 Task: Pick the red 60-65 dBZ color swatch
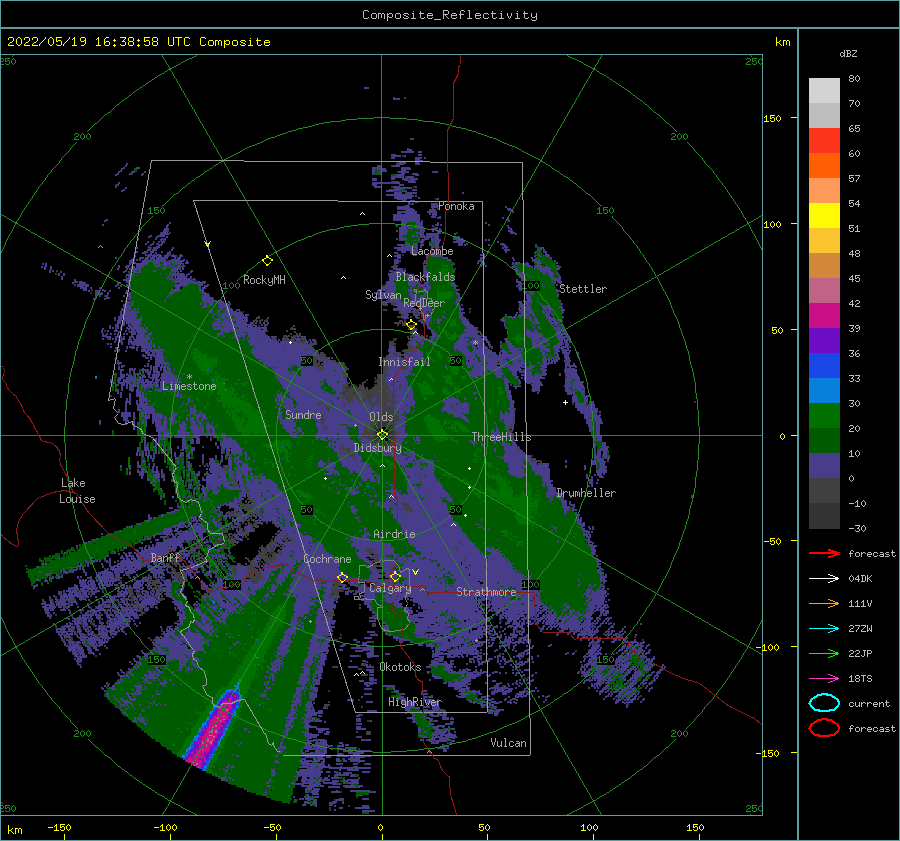(x=824, y=141)
